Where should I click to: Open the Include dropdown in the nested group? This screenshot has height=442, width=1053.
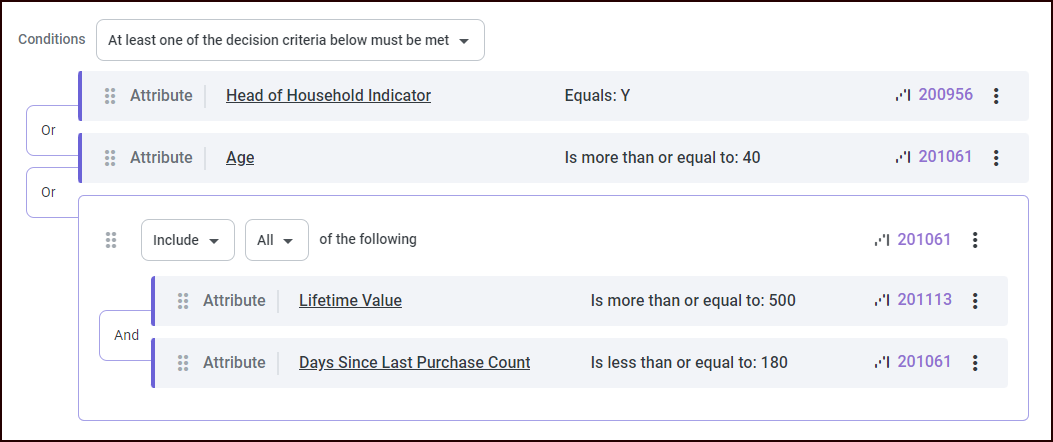point(187,240)
